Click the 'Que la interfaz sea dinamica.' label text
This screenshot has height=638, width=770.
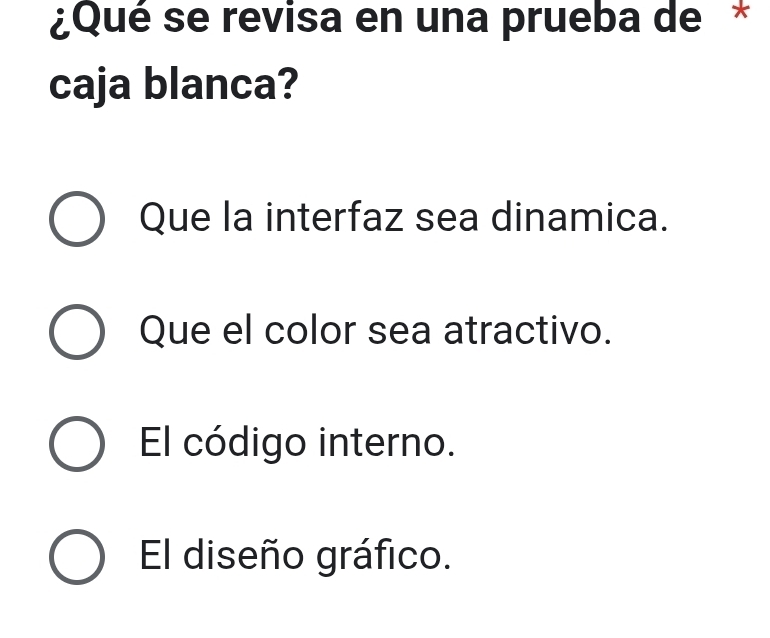(404, 218)
